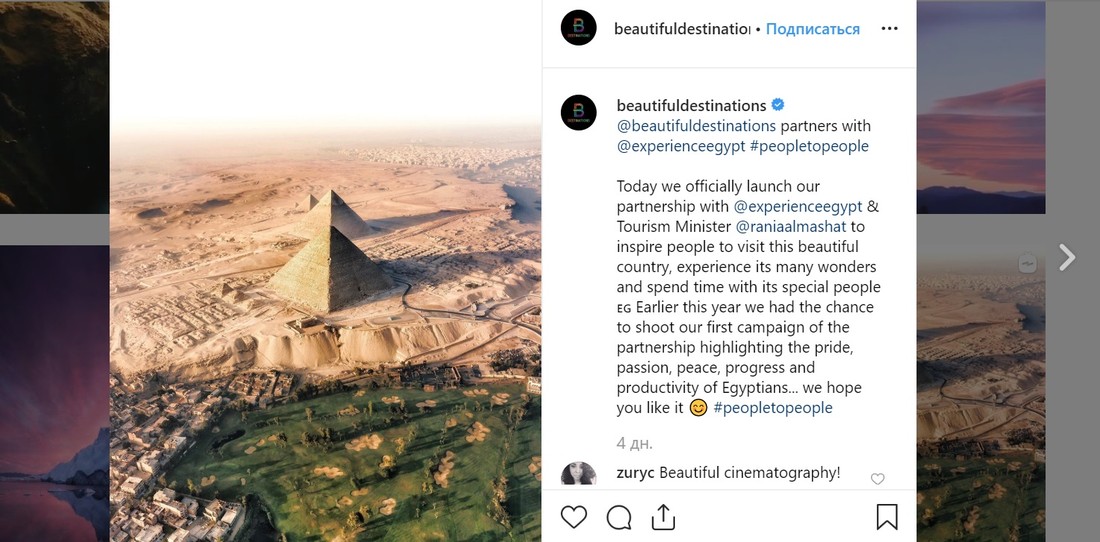Open the three-dot post options menu
Viewport: 1100px width, 542px height.
point(889,29)
